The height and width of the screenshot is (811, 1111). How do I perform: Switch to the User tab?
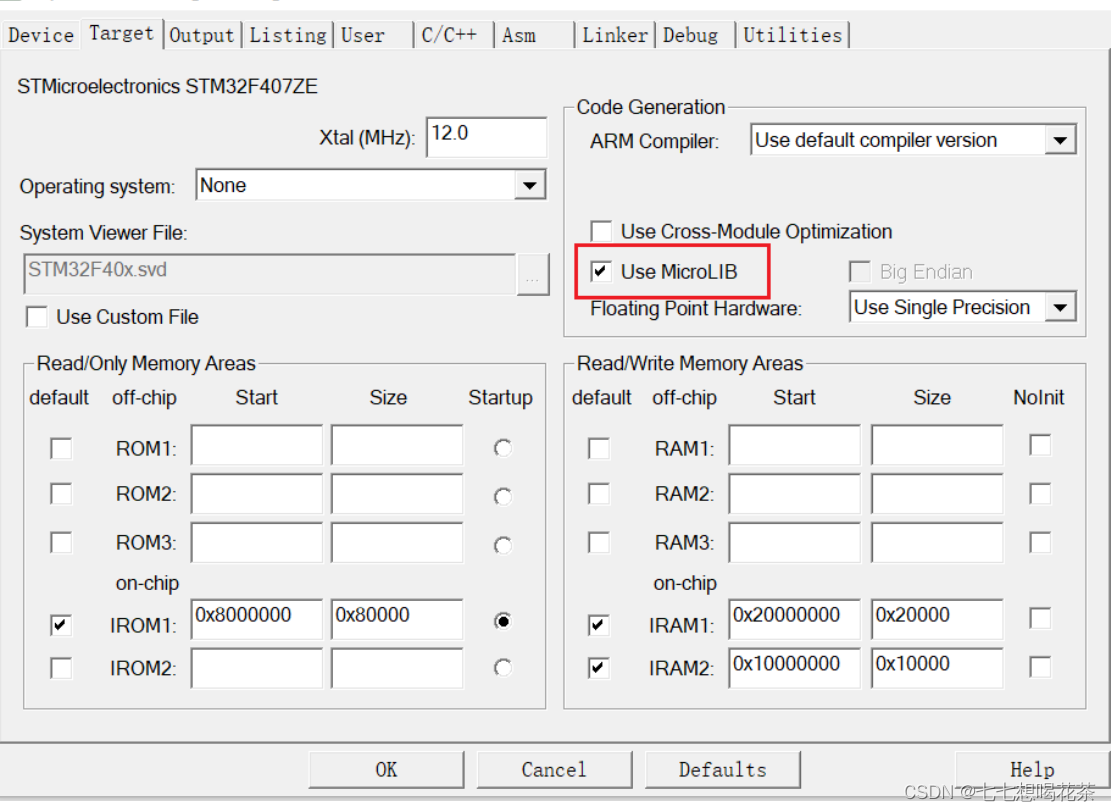(373, 35)
